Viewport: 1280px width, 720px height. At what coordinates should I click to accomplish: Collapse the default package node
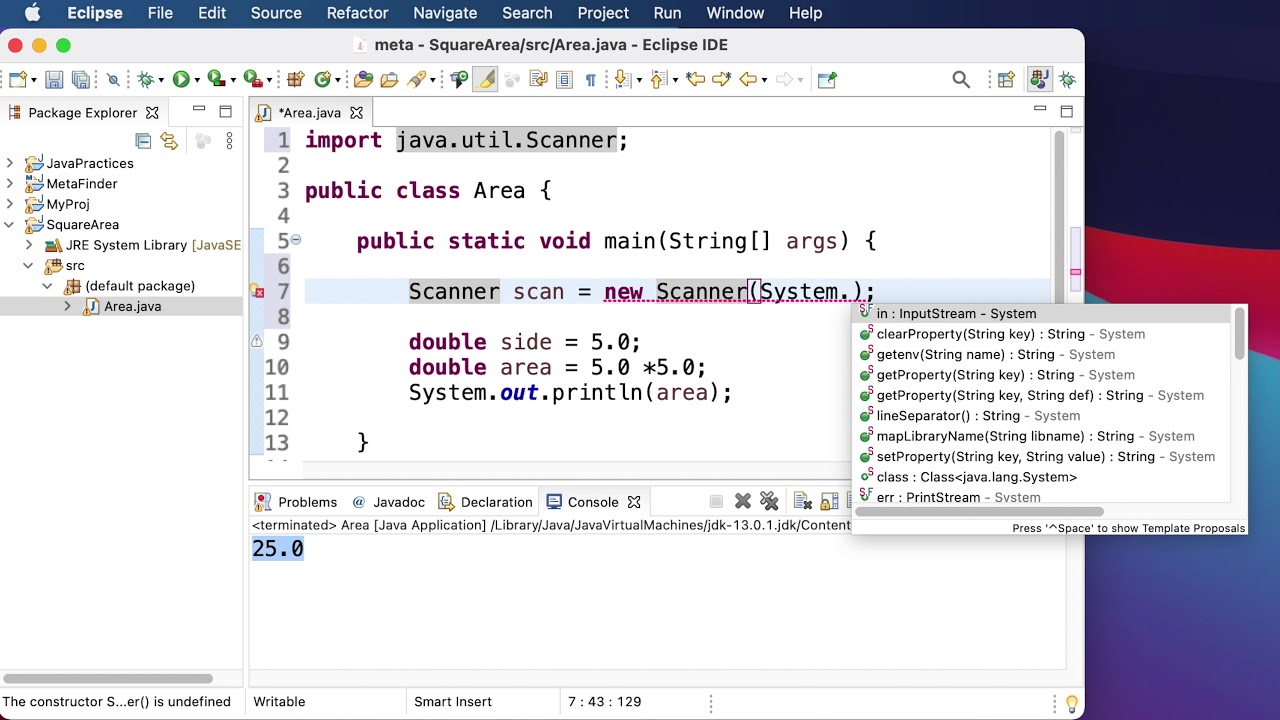[x=47, y=286]
